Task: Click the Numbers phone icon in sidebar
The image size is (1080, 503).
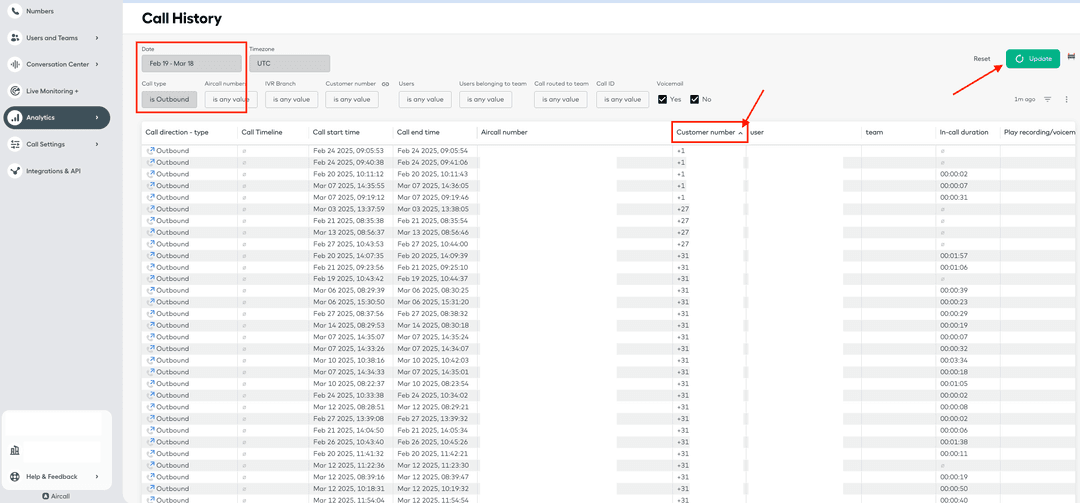Action: [x=15, y=11]
